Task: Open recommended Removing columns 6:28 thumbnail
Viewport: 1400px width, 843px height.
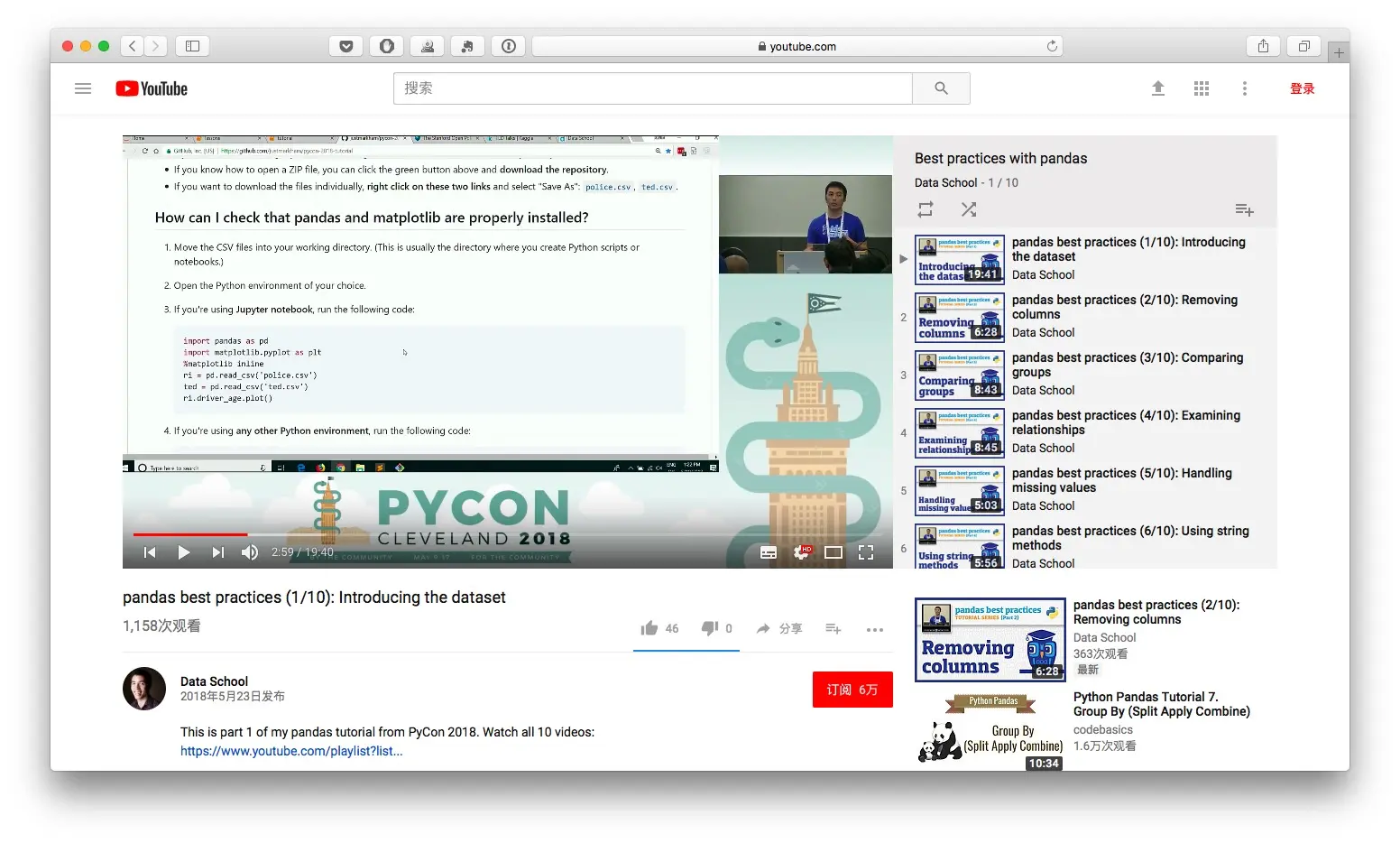Action: point(990,639)
